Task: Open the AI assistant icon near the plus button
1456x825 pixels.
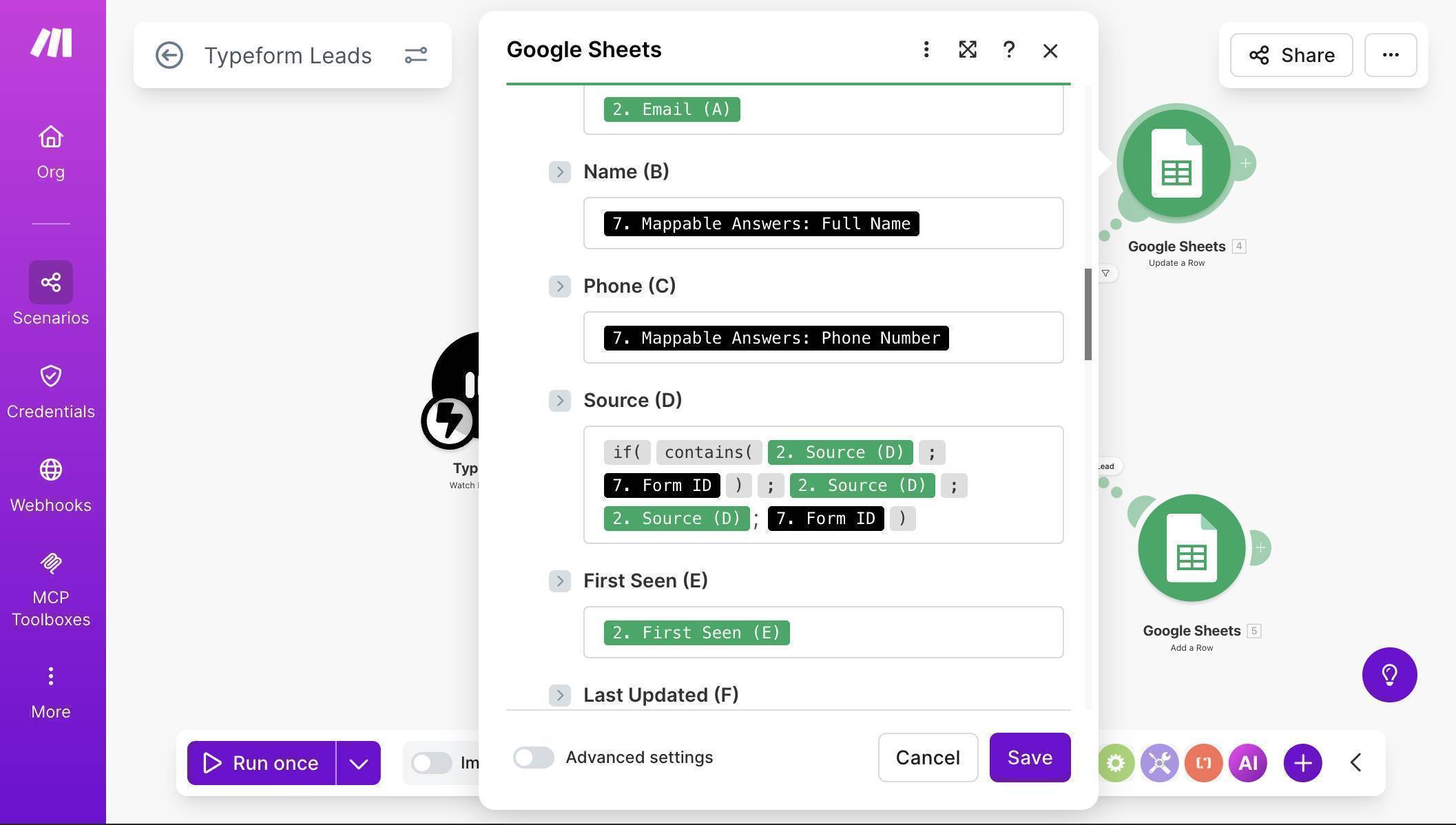Action: click(x=1248, y=762)
